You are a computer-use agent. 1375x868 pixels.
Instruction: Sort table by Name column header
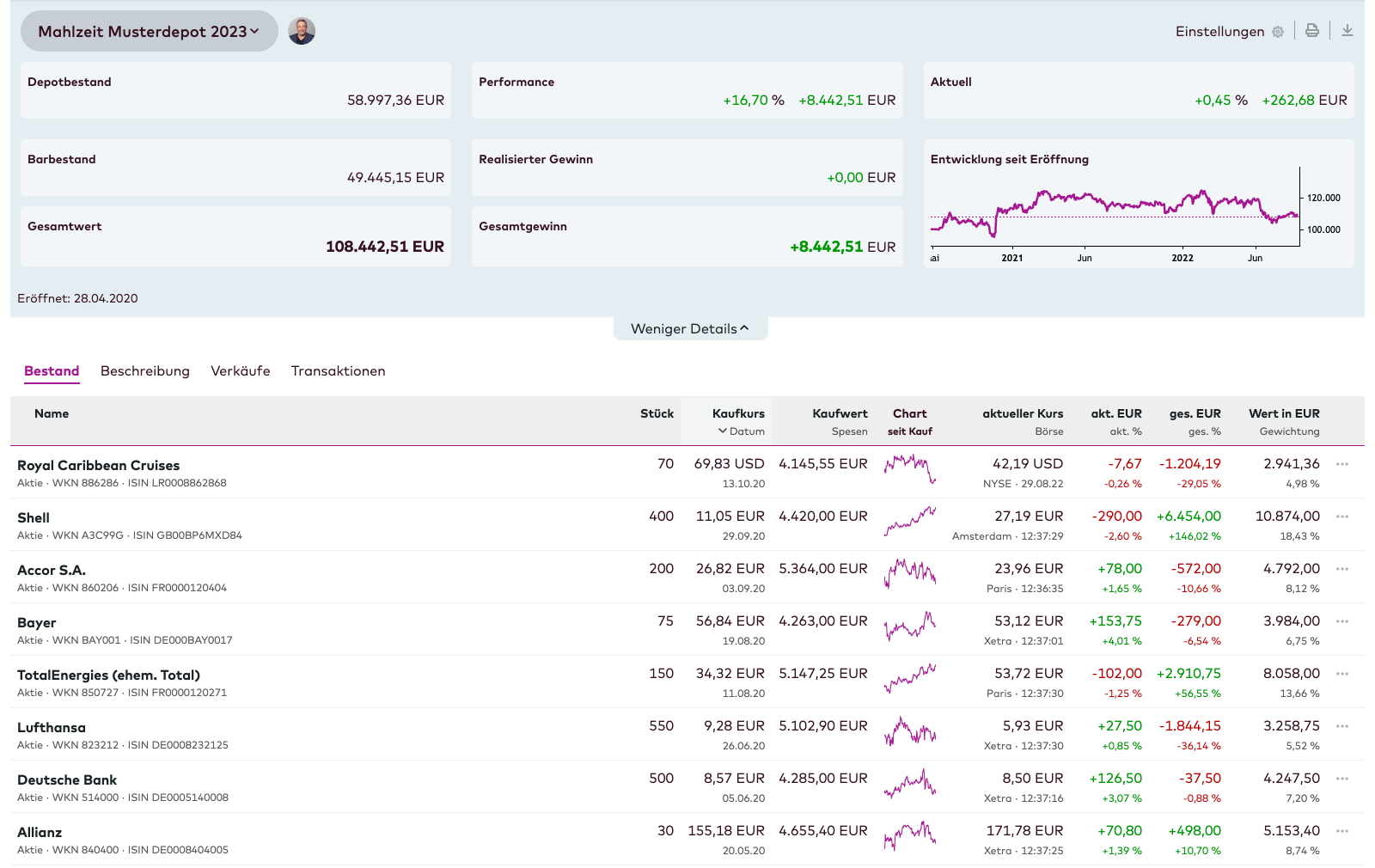coord(52,413)
